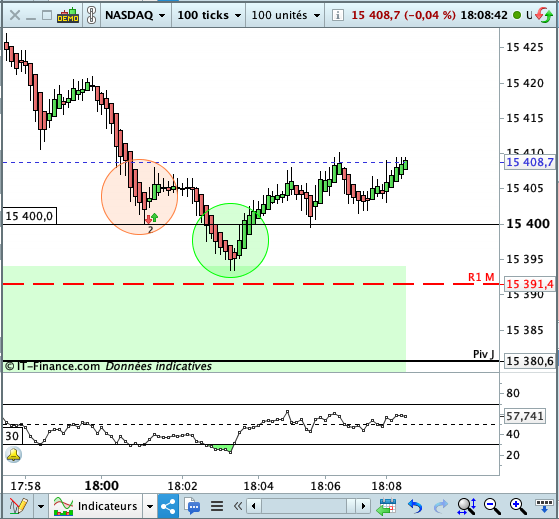Click the red-green refresh arrows icon
The height and width of the screenshot is (519, 559).
(x=544, y=15)
